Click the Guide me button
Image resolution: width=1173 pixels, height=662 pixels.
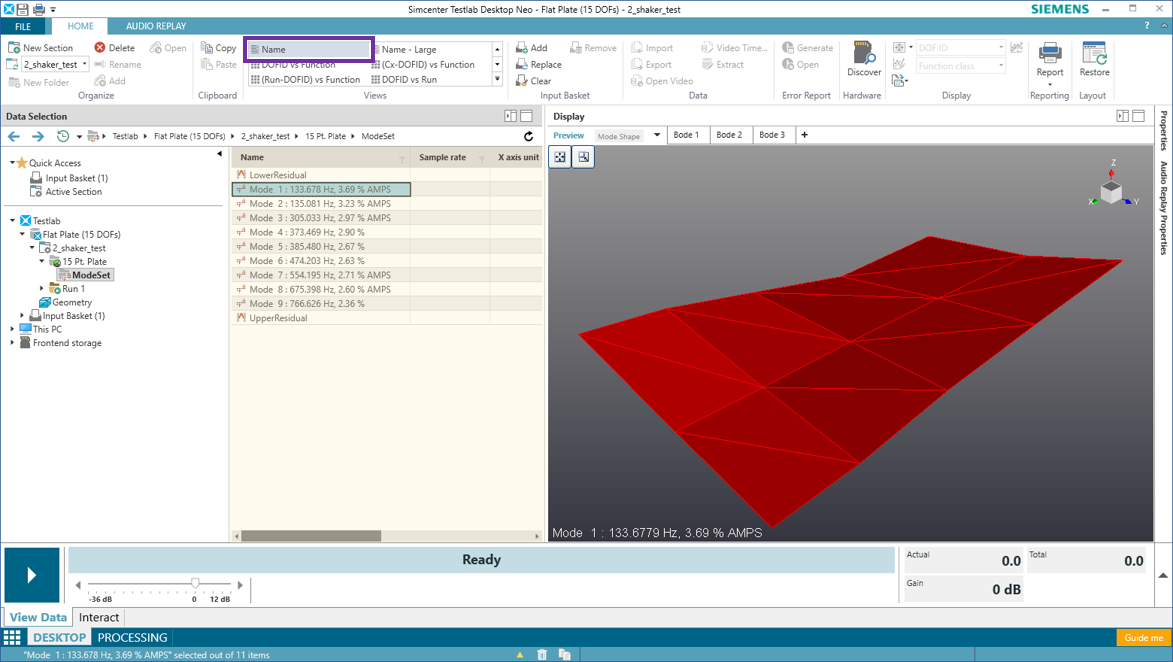(1143, 637)
